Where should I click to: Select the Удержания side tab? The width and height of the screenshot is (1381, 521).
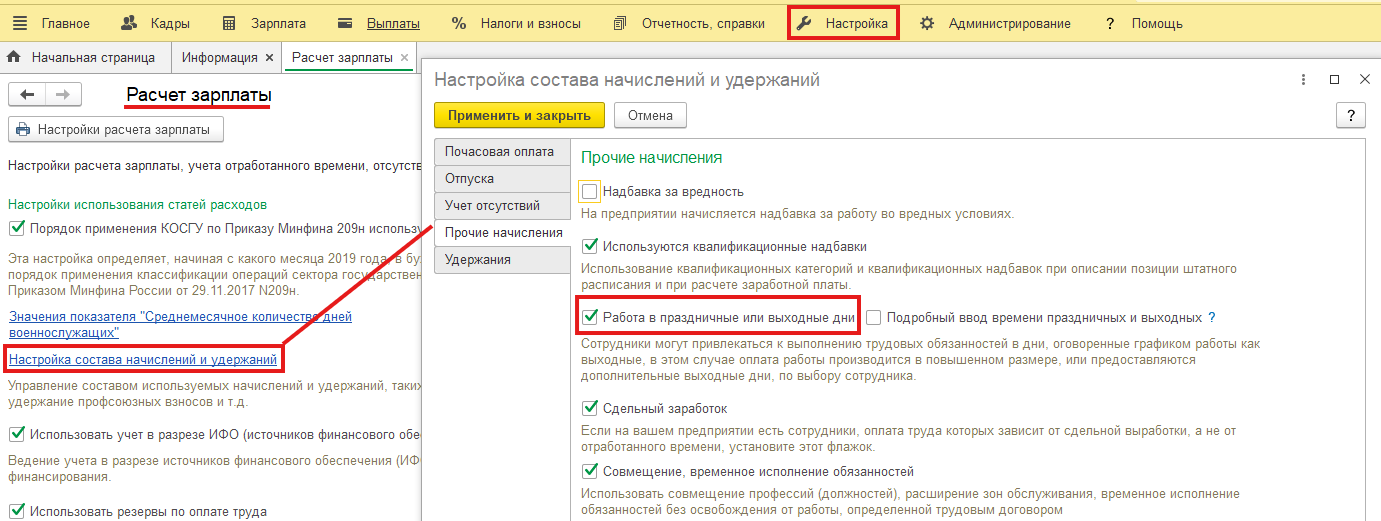[502, 260]
